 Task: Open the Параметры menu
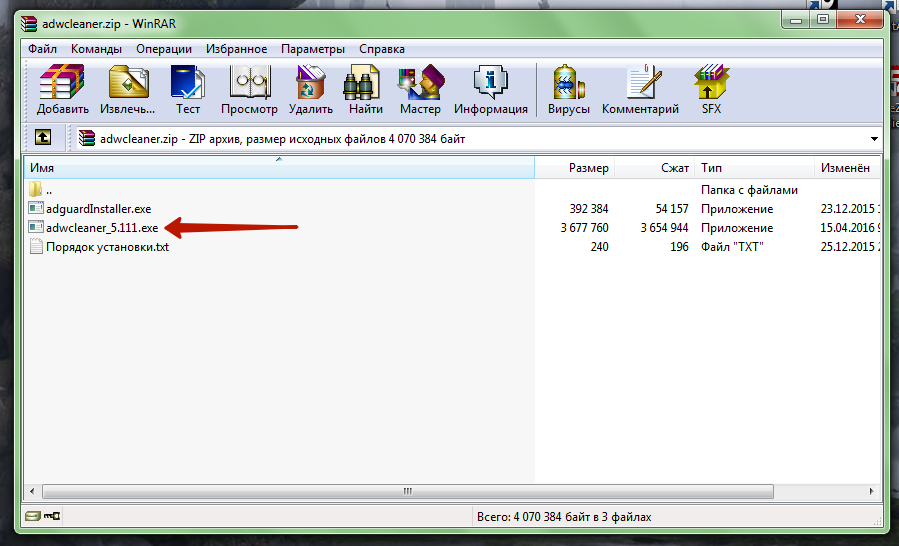[313, 49]
